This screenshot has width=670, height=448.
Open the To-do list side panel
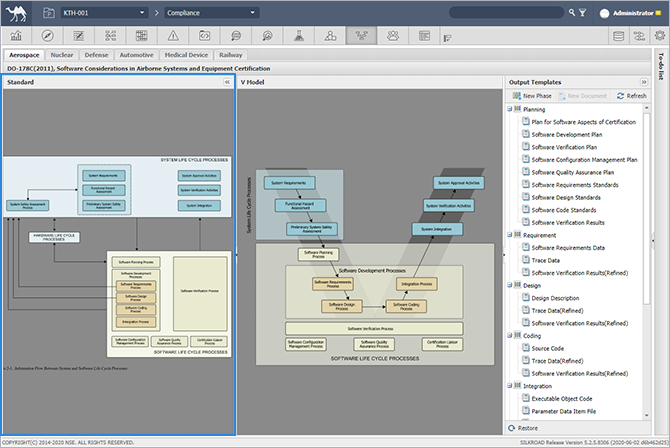pyautogui.click(x=661, y=66)
